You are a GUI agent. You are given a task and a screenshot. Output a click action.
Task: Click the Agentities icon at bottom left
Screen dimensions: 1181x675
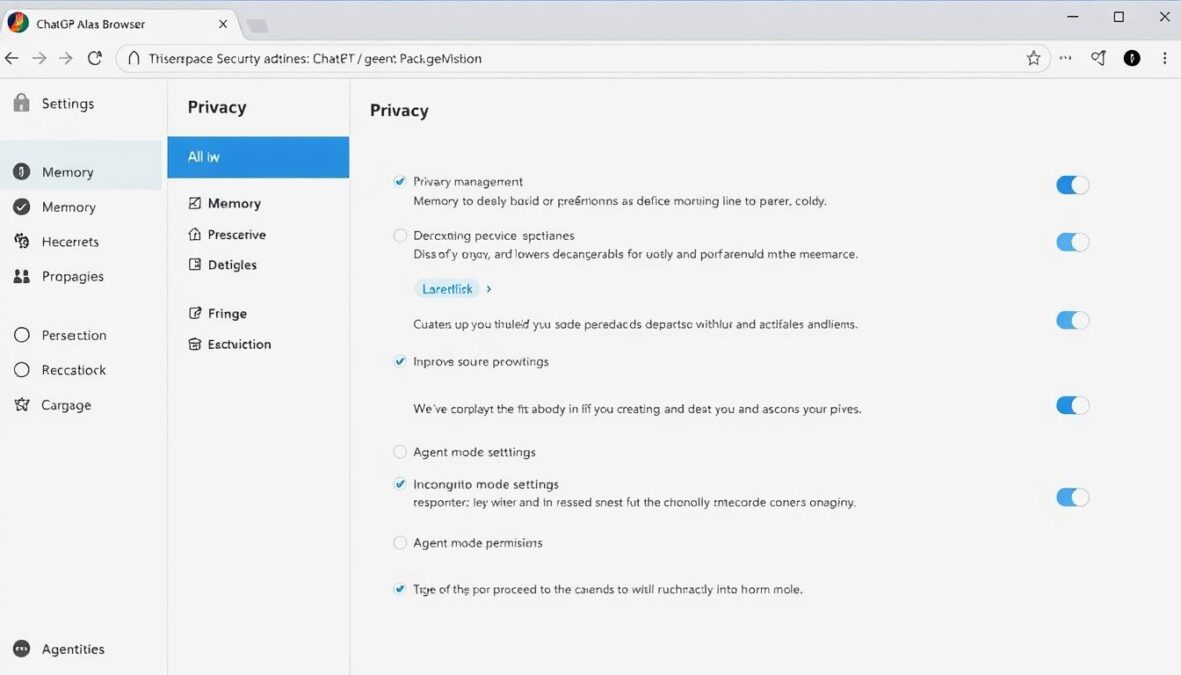(22, 649)
